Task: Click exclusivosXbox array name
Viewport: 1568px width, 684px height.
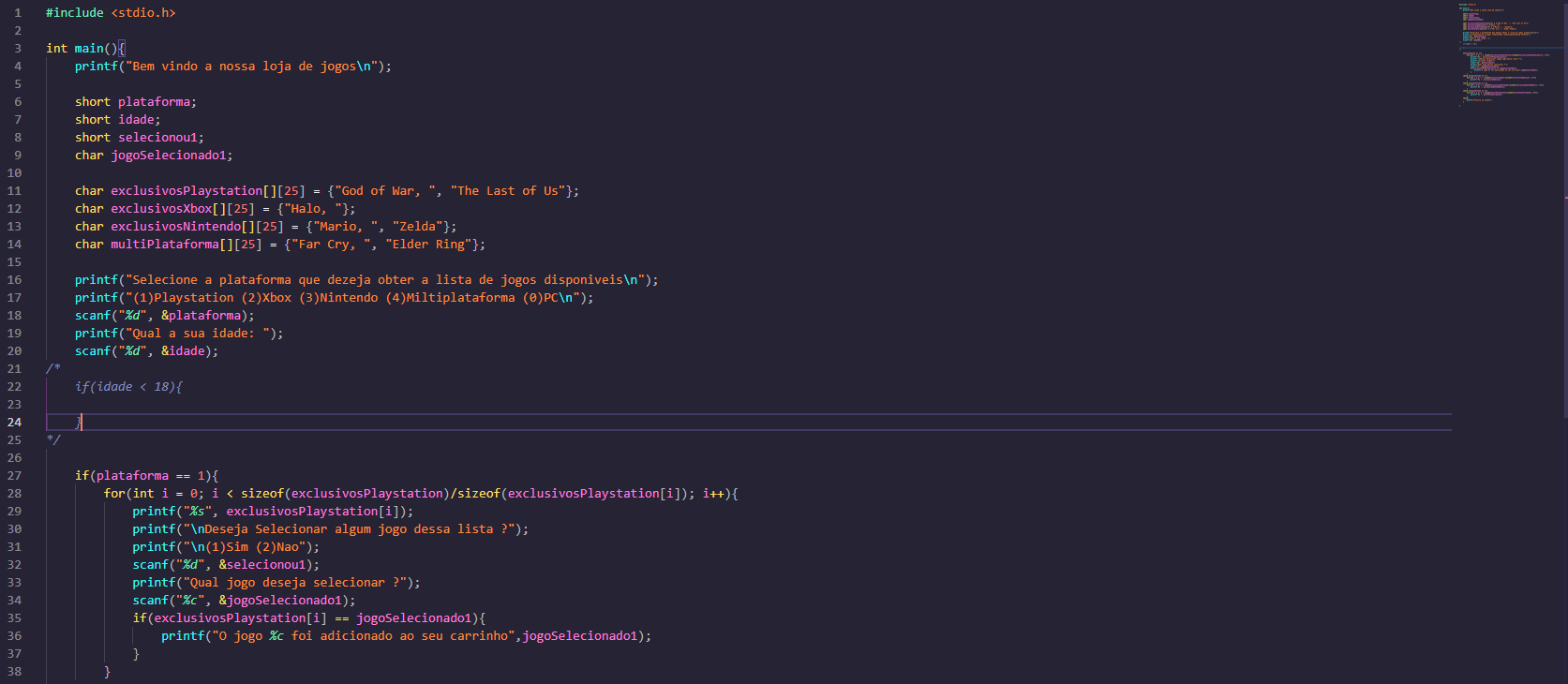Action: [x=161, y=209]
